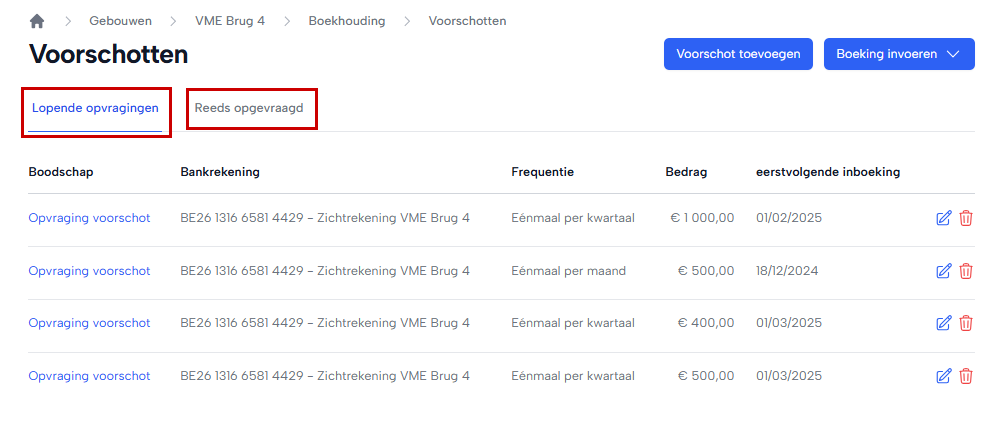Open Opvraging voorschot link for €400,00

pos(89,323)
